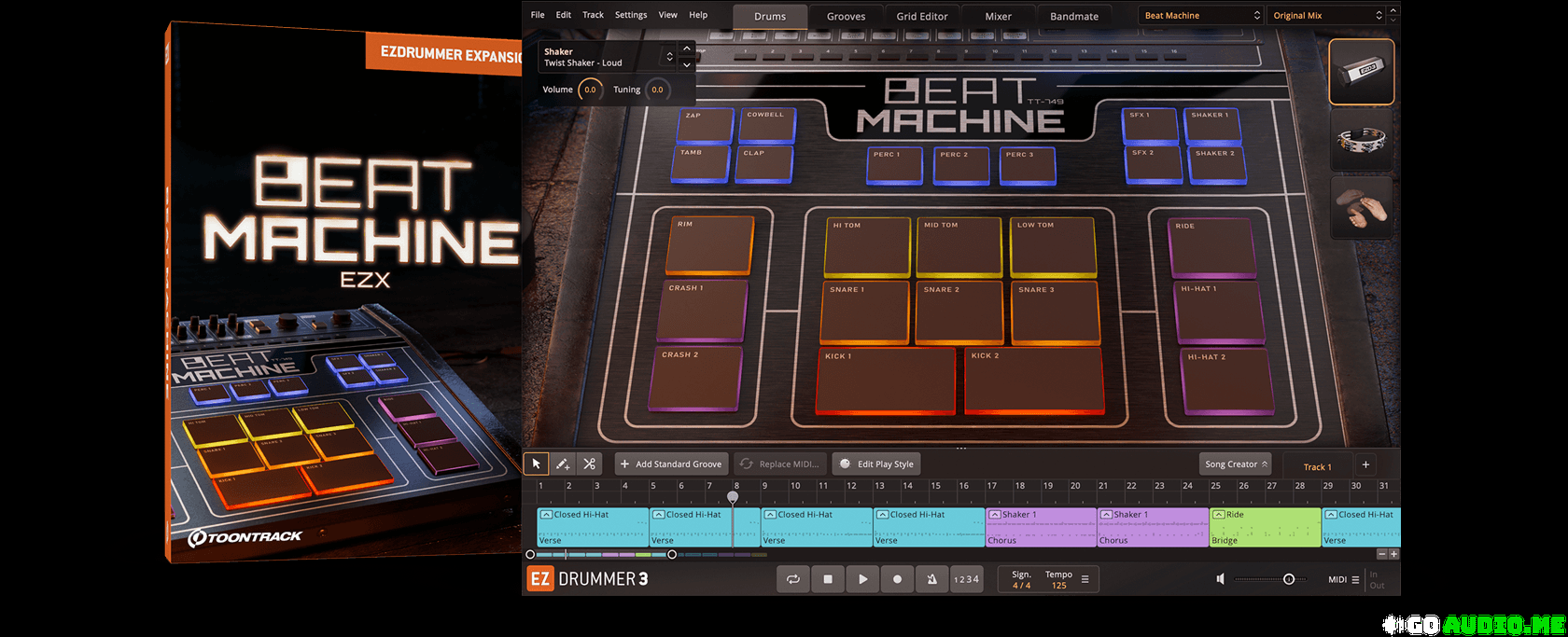Add a new track with plus icon

tap(1365, 464)
